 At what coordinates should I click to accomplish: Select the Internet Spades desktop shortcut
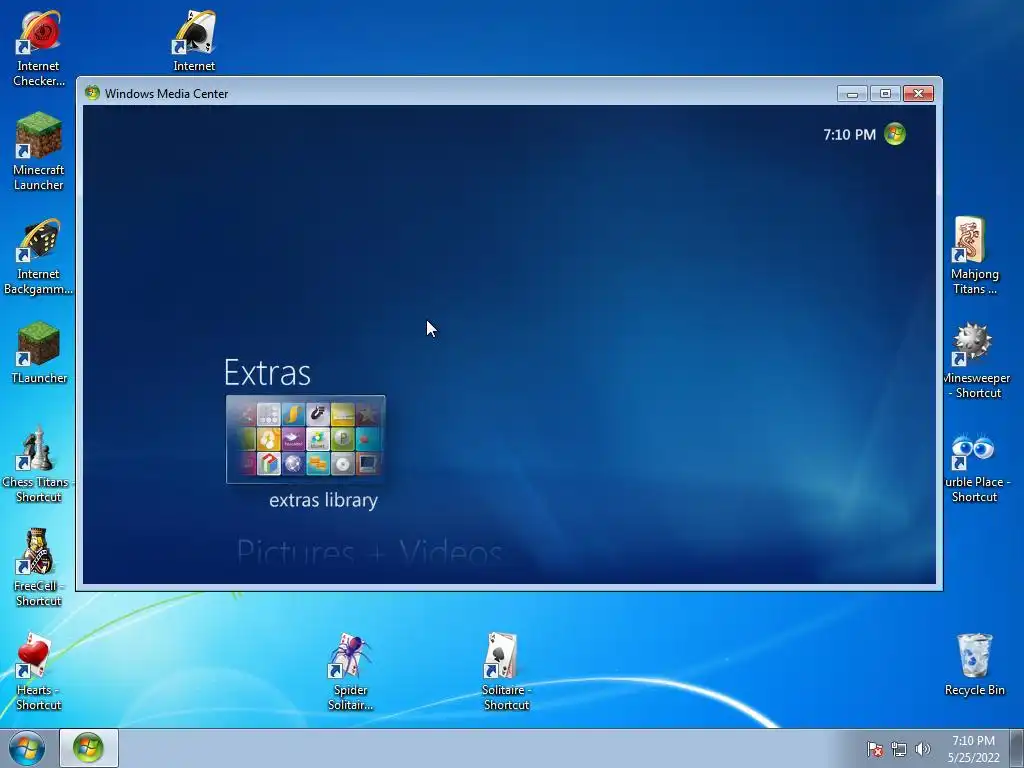pyautogui.click(x=194, y=41)
